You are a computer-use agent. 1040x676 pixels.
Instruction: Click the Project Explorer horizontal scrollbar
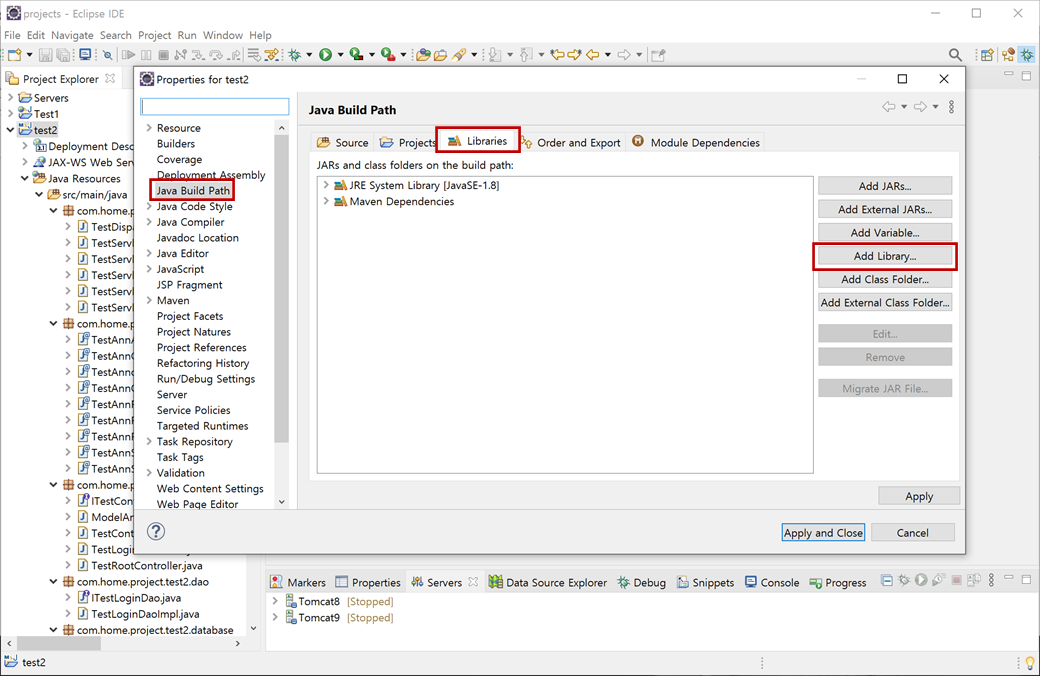pos(59,643)
